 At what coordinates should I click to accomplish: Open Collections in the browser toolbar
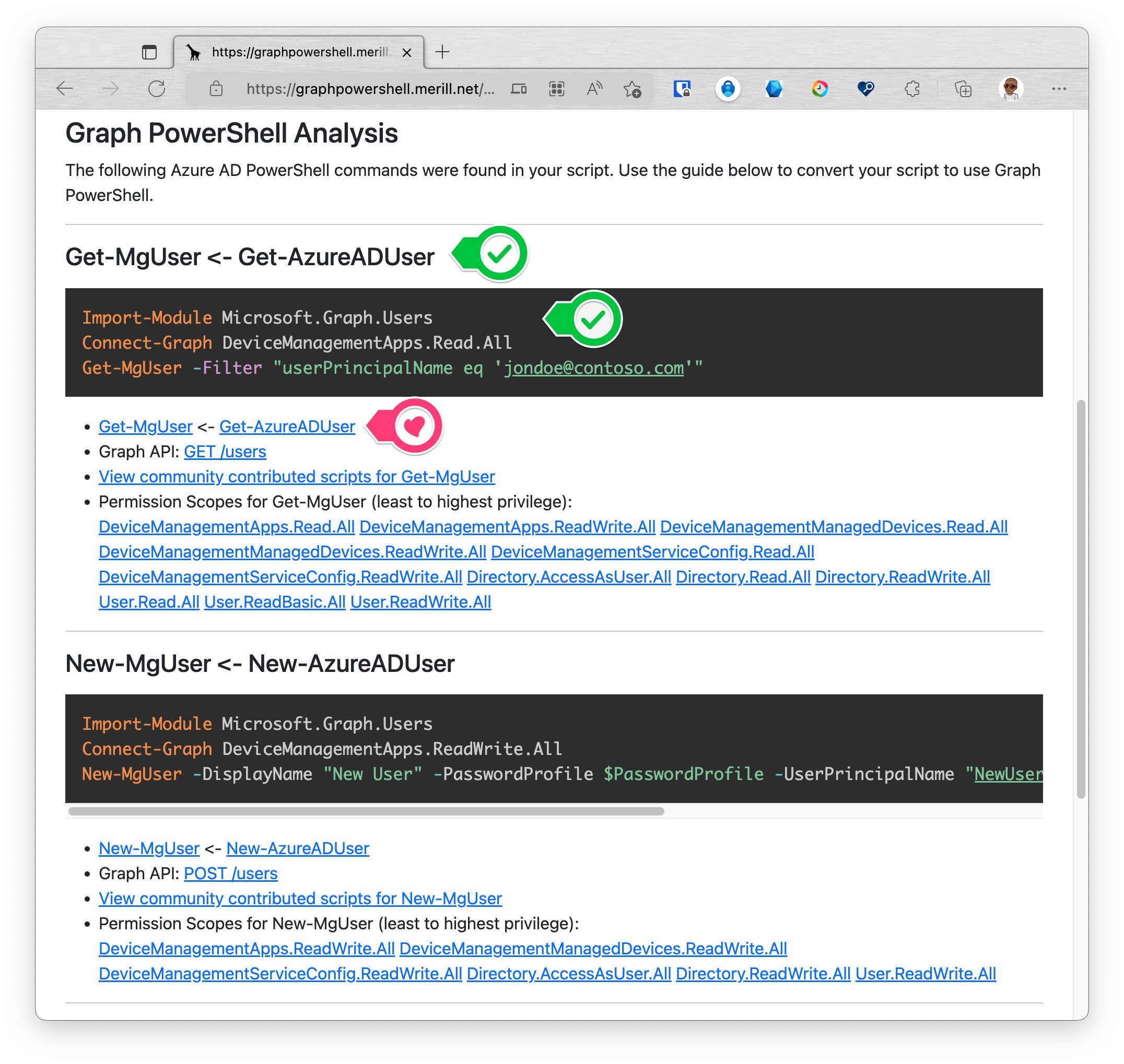point(964,89)
